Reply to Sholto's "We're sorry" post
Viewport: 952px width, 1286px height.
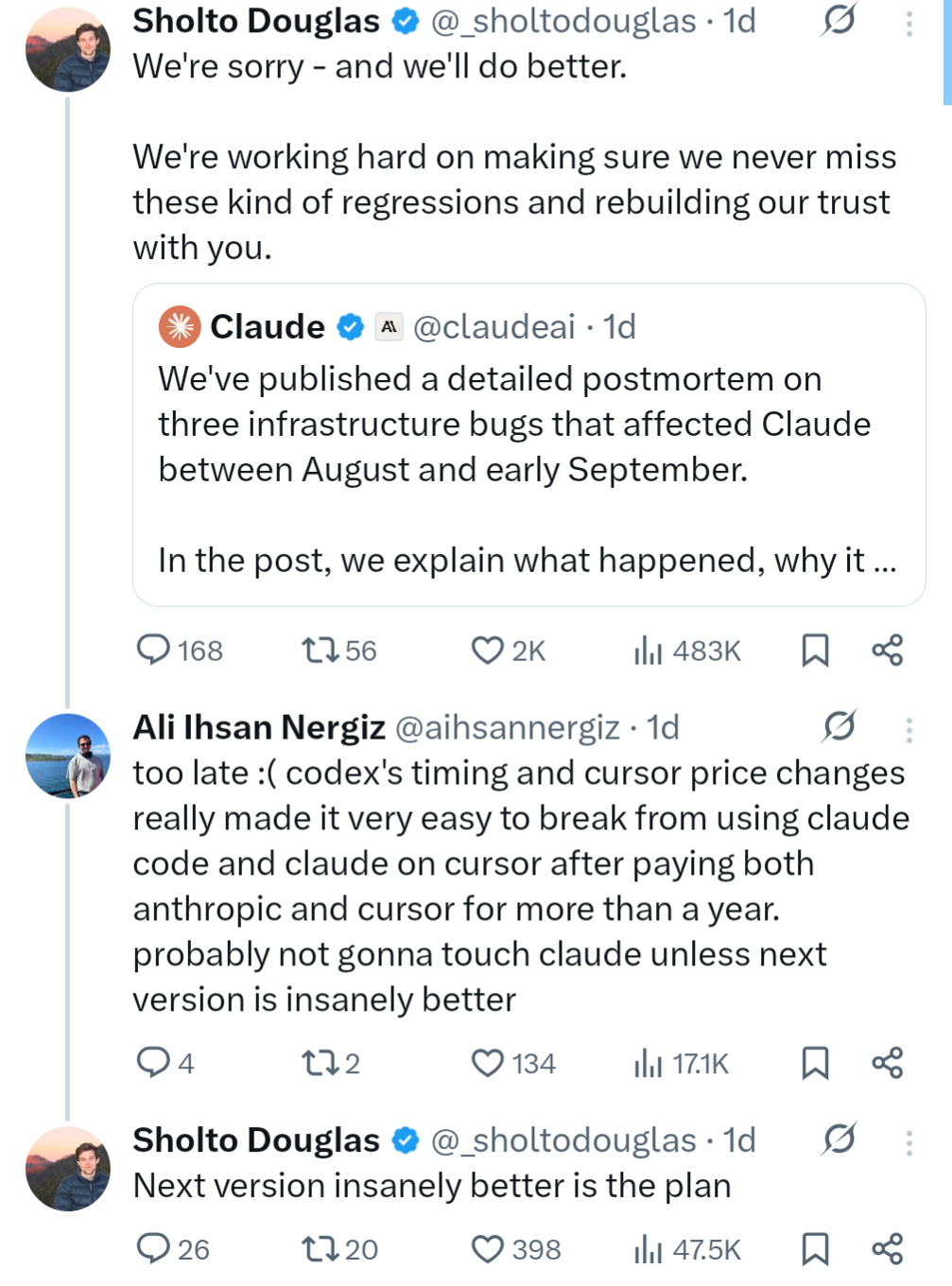153,651
